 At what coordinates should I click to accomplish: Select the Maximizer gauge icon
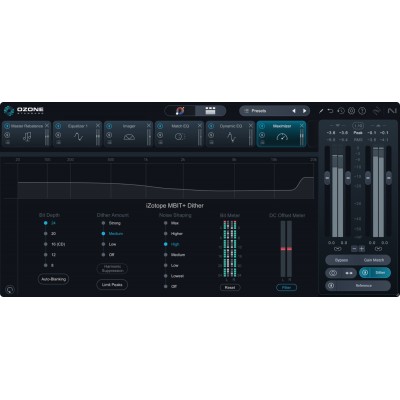(x=282, y=137)
